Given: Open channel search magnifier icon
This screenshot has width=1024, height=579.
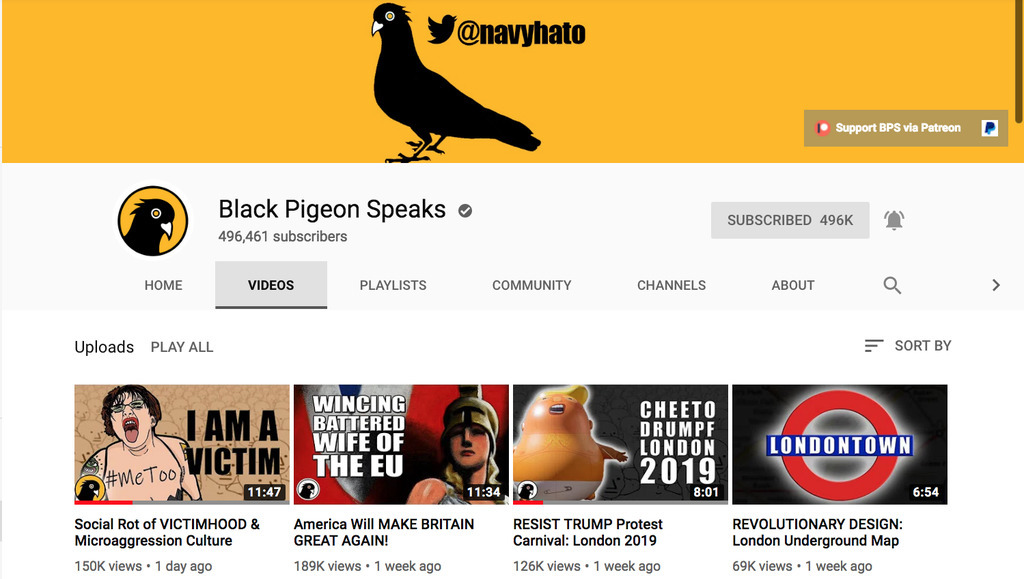Looking at the screenshot, I should [x=892, y=285].
